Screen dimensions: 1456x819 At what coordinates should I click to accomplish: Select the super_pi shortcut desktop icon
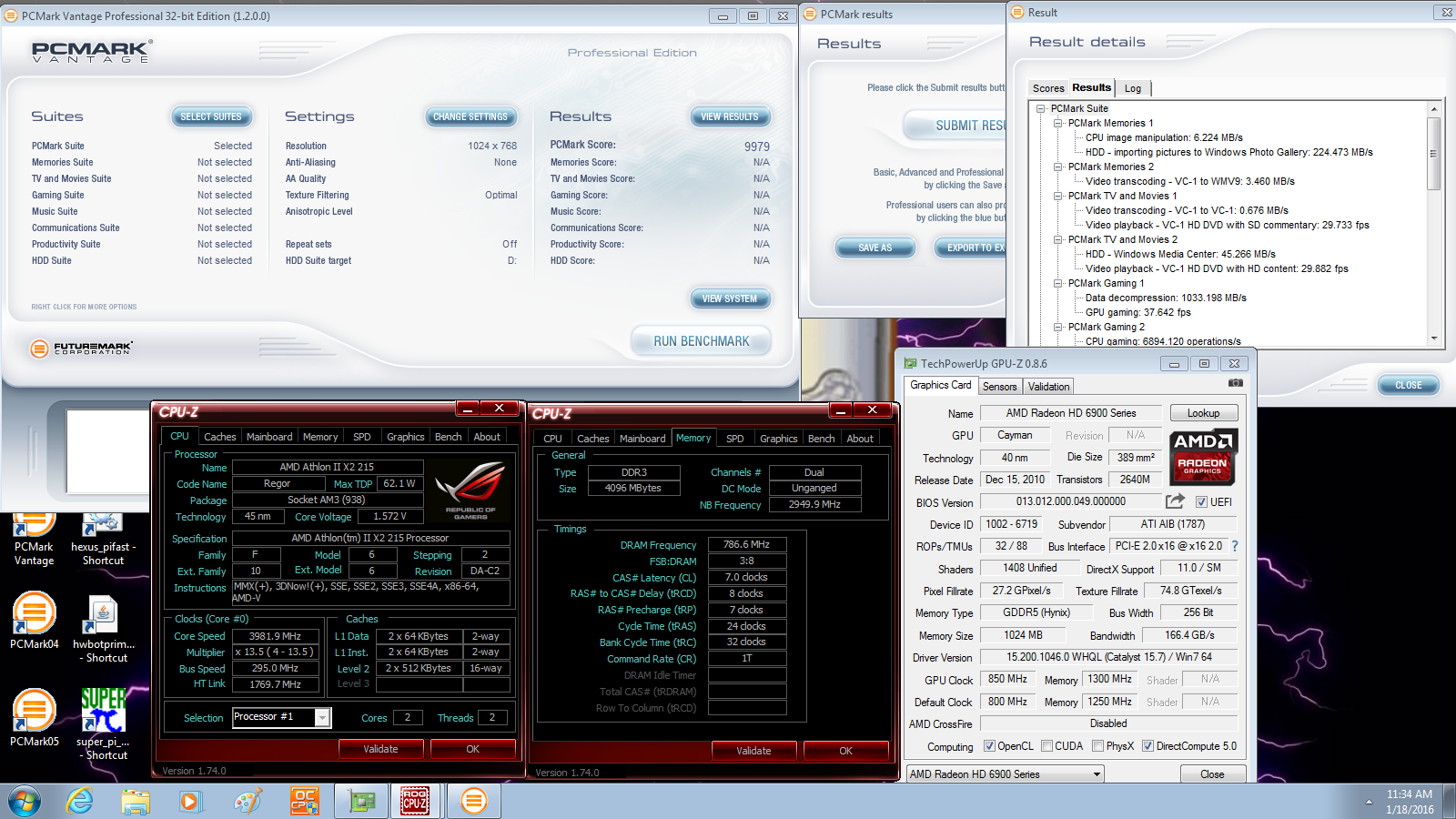(104, 724)
